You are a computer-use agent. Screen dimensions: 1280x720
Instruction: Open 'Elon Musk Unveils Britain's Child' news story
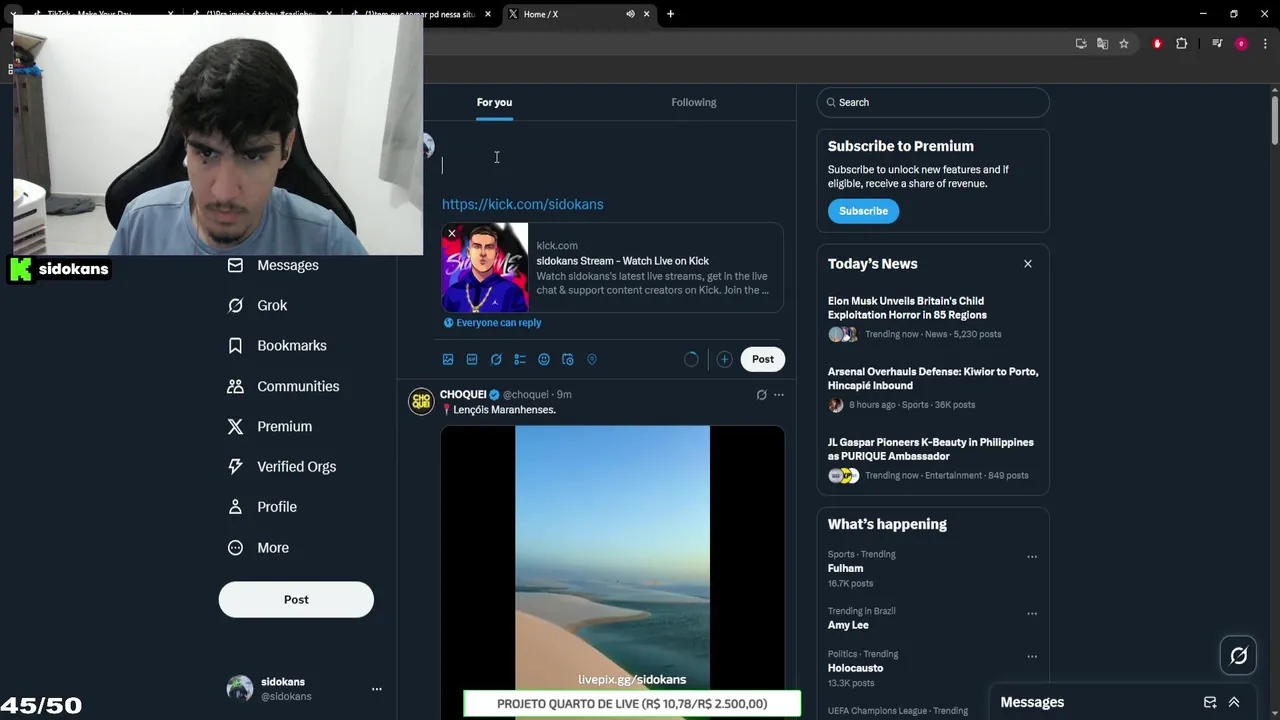[907, 308]
